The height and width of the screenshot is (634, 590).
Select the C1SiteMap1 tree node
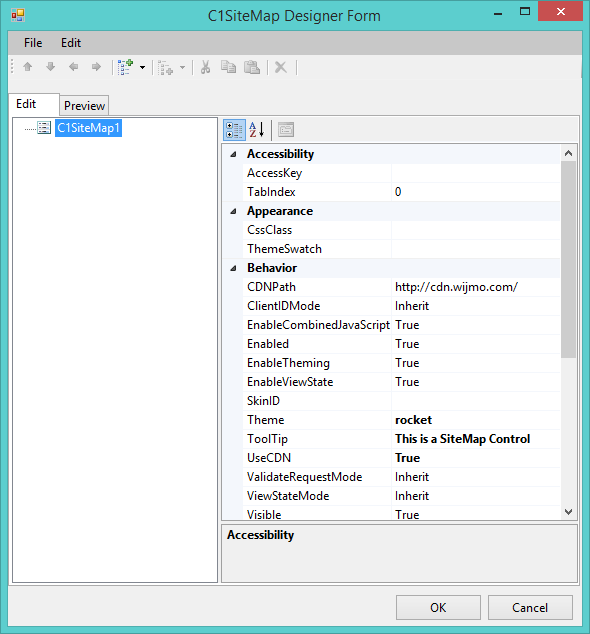coord(88,128)
